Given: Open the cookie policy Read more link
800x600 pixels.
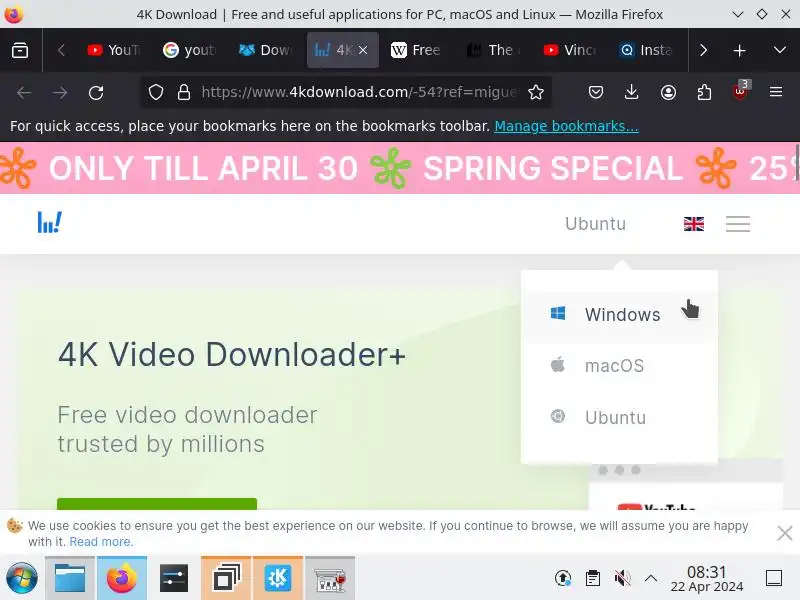Looking at the screenshot, I should (101, 542).
